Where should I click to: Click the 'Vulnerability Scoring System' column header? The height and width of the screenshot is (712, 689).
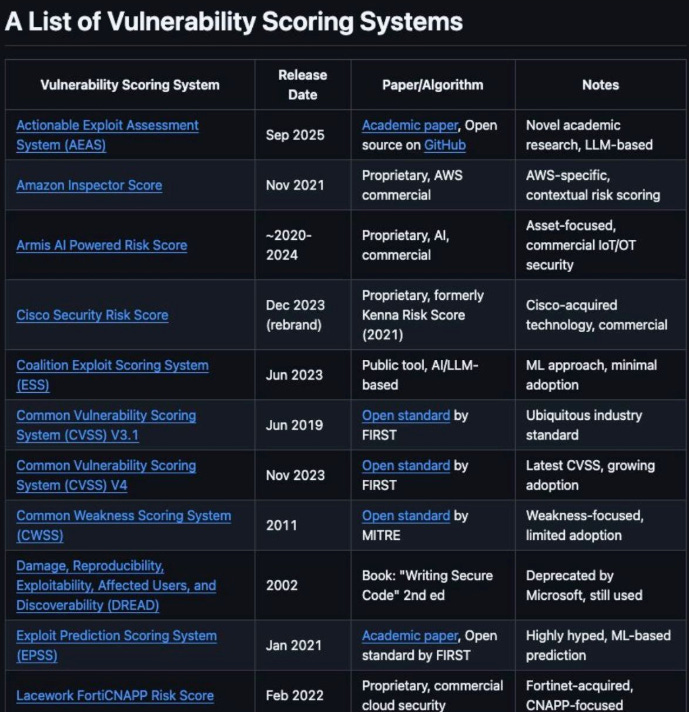pyautogui.click(x=130, y=85)
